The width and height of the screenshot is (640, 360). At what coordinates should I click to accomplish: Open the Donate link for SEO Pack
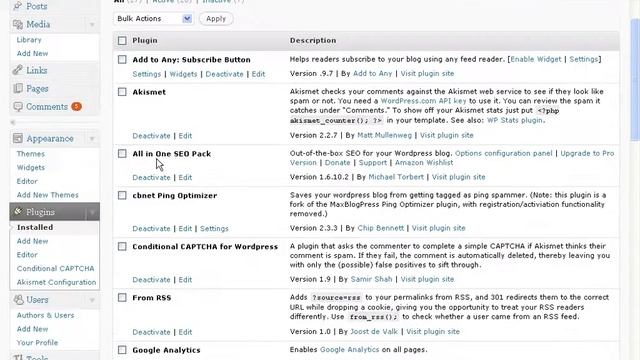click(x=338, y=162)
